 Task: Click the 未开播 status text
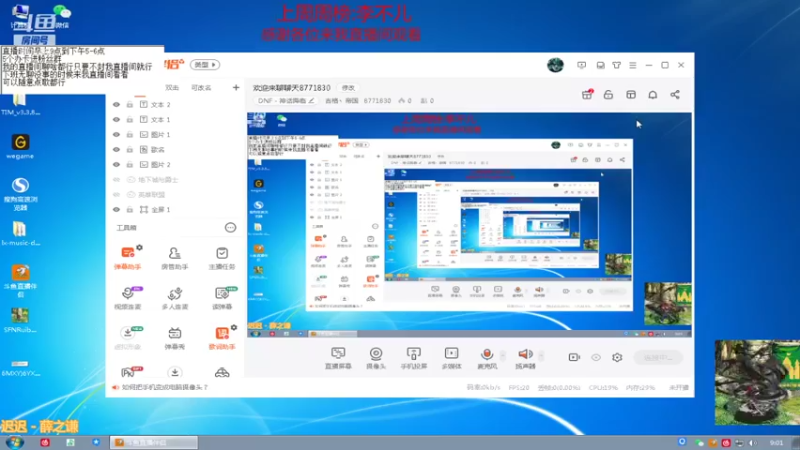pos(679,387)
